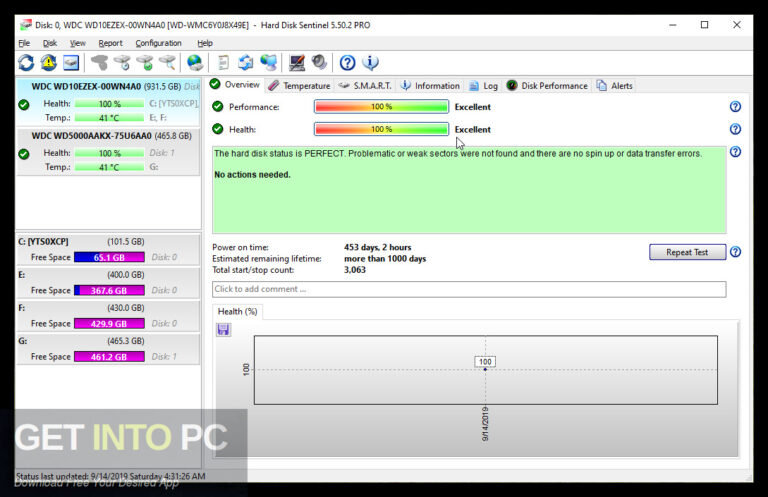Click the refresh arrows toolbar icon
768x497 pixels.
pyautogui.click(x=26, y=63)
